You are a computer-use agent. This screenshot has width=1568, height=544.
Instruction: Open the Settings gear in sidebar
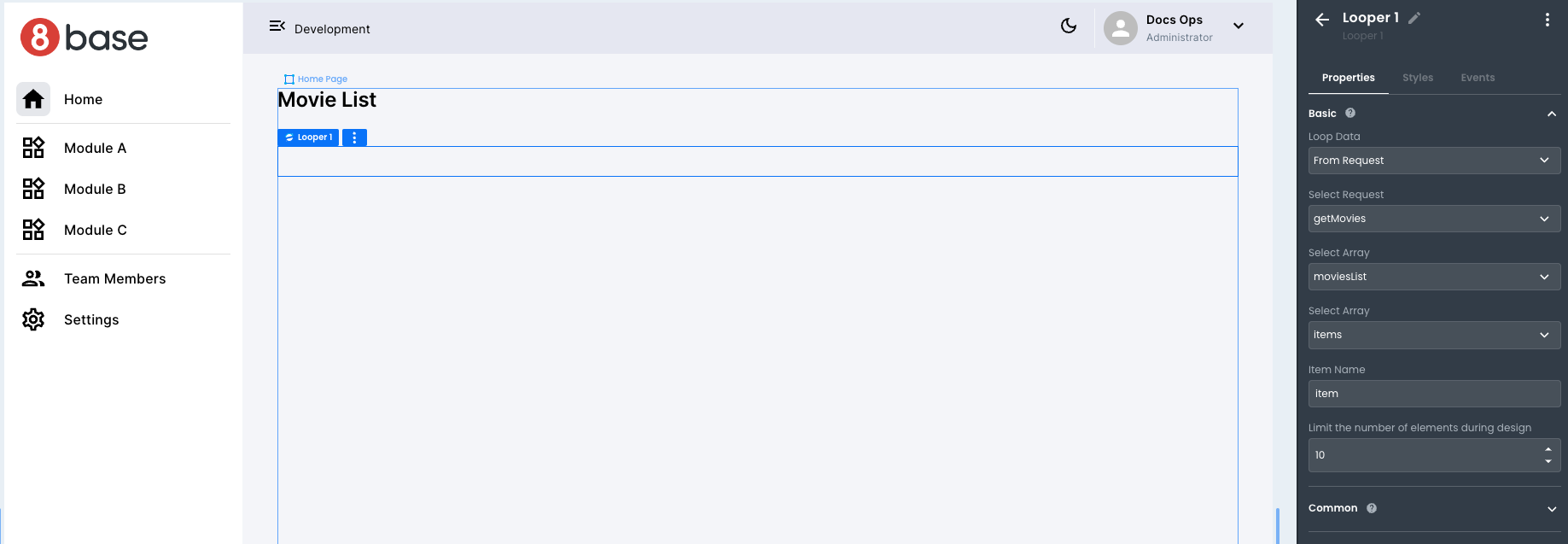33,319
